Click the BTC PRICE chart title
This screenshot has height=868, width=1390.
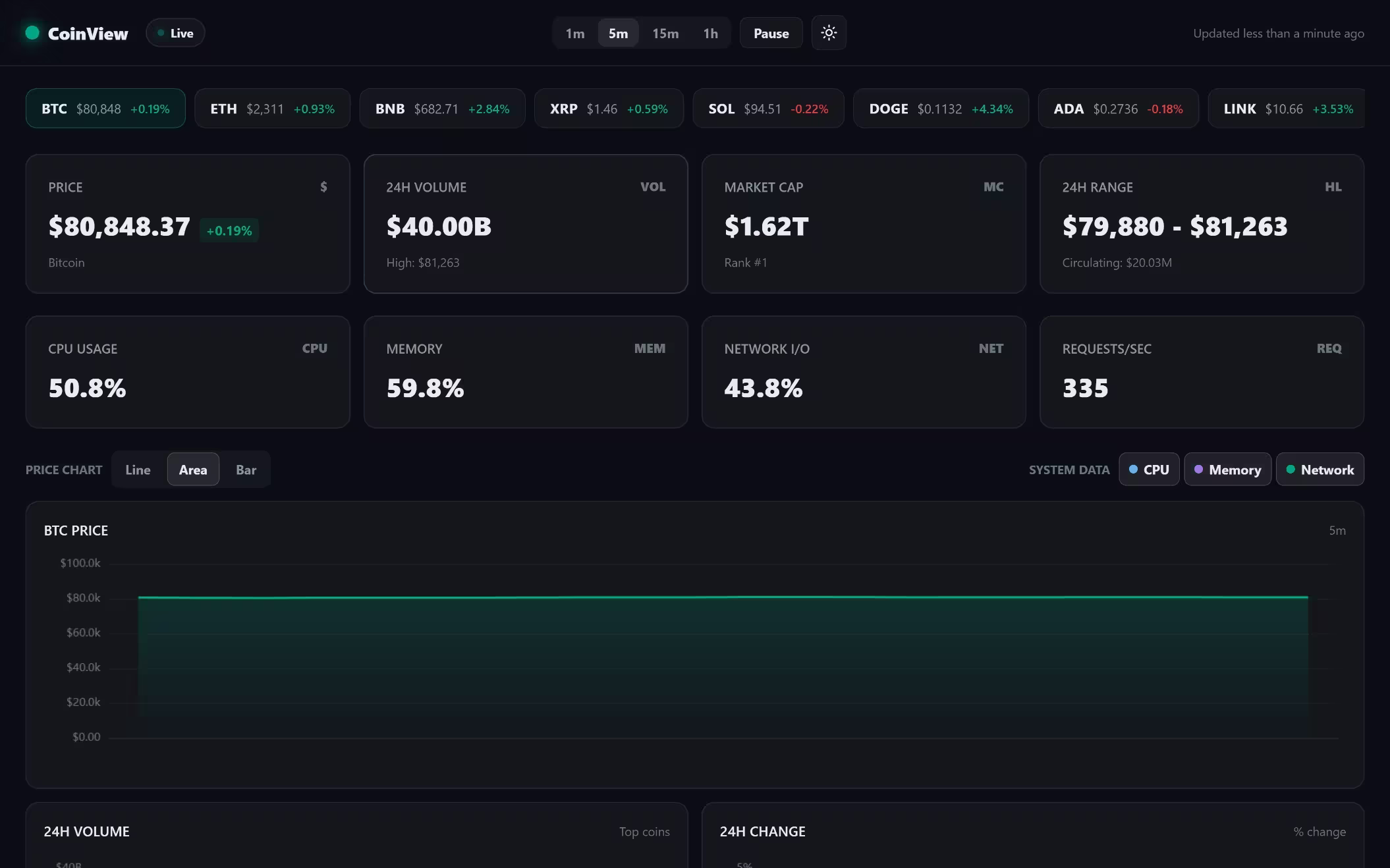(76, 531)
